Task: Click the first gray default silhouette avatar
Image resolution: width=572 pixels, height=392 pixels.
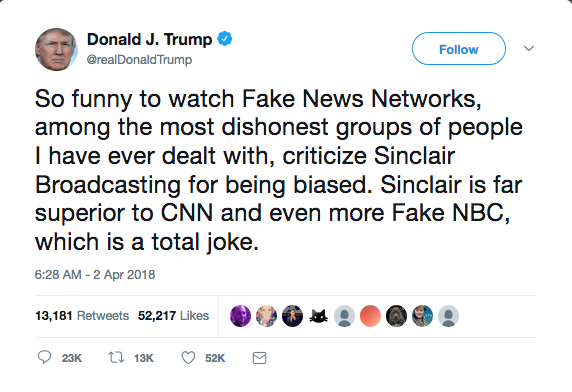Action: coord(344,316)
